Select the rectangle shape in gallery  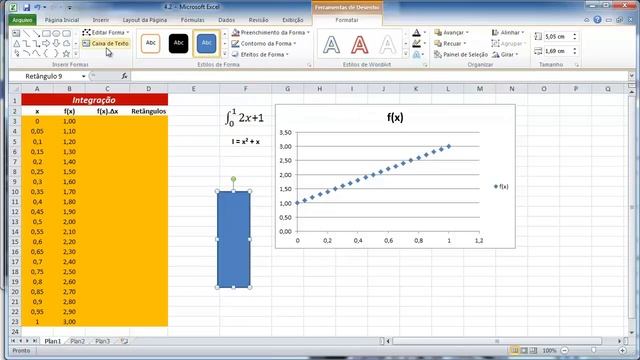46,33
